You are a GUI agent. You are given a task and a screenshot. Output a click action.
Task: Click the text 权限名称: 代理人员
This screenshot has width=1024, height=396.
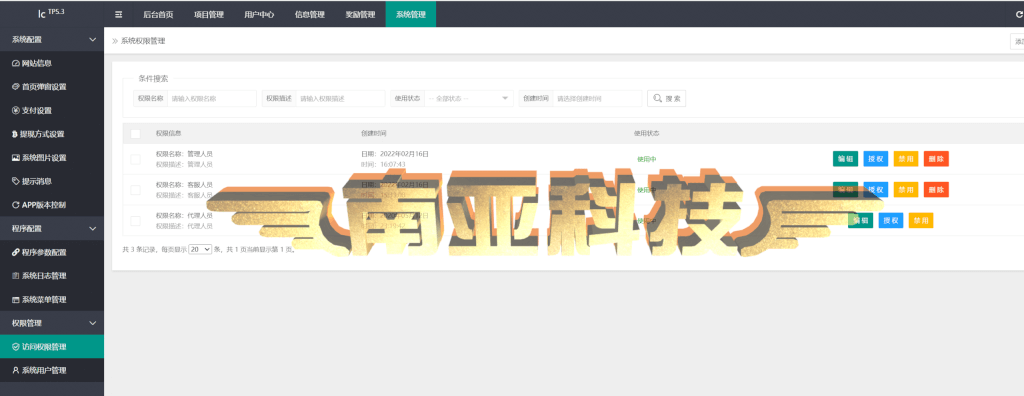[184, 216]
